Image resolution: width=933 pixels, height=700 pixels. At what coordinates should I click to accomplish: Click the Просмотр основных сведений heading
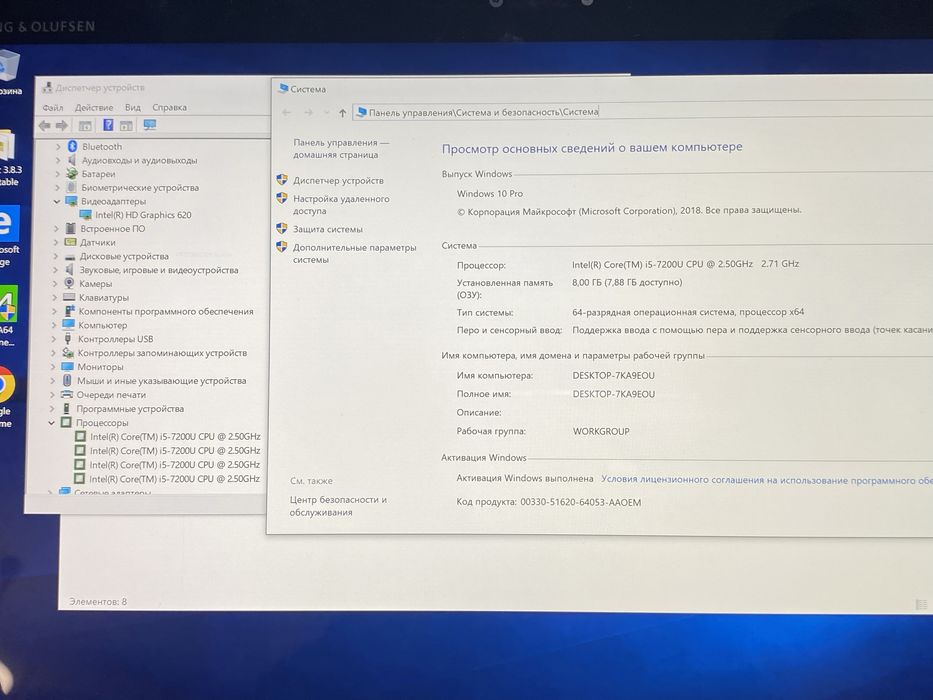[592, 147]
